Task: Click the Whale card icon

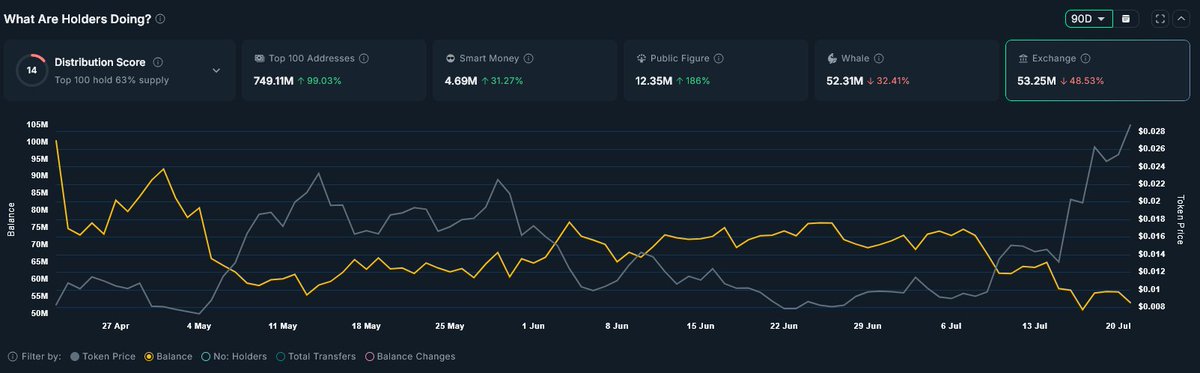Action: pos(833,58)
